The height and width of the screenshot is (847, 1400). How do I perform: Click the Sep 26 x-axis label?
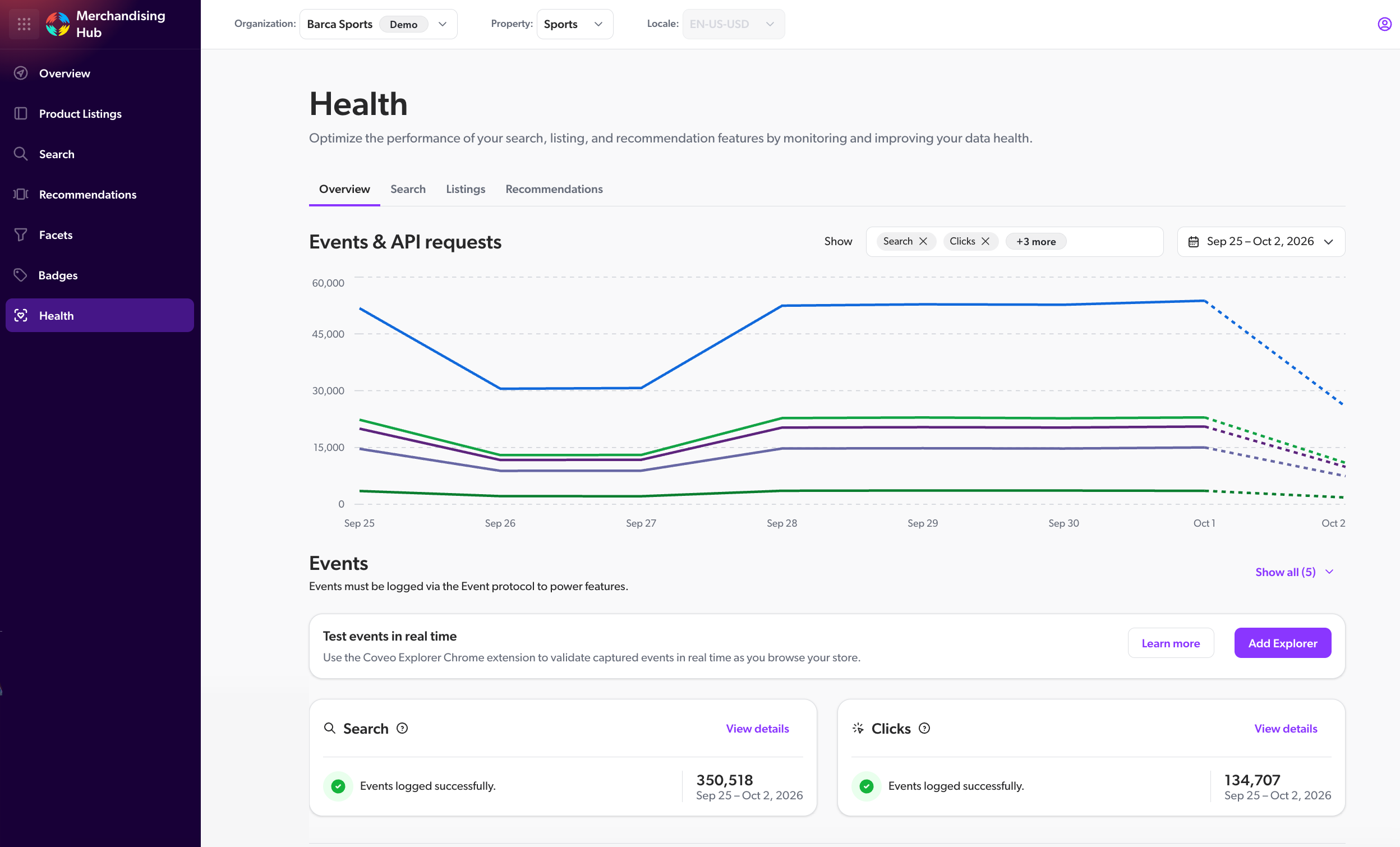coord(500,523)
